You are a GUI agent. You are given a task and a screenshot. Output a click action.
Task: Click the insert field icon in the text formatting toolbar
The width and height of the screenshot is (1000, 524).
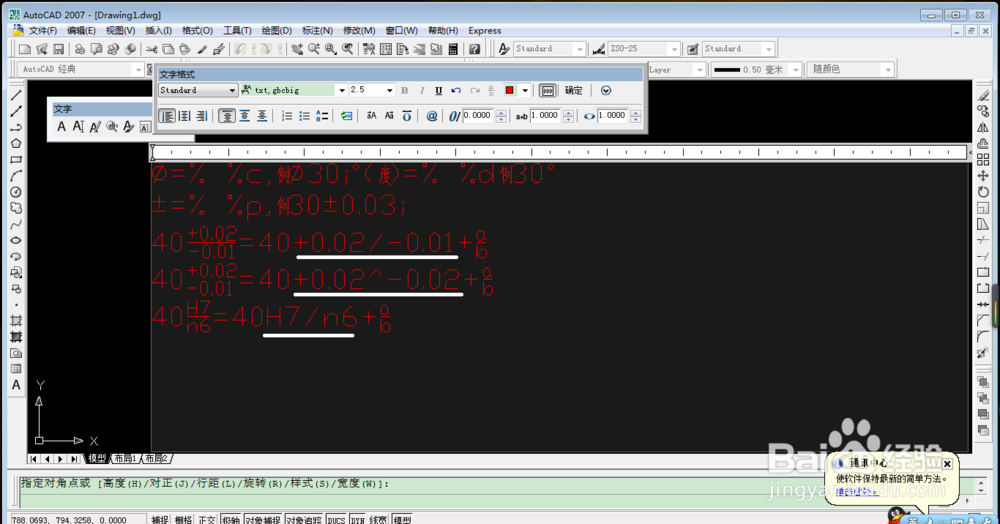pyautogui.click(x=346, y=115)
